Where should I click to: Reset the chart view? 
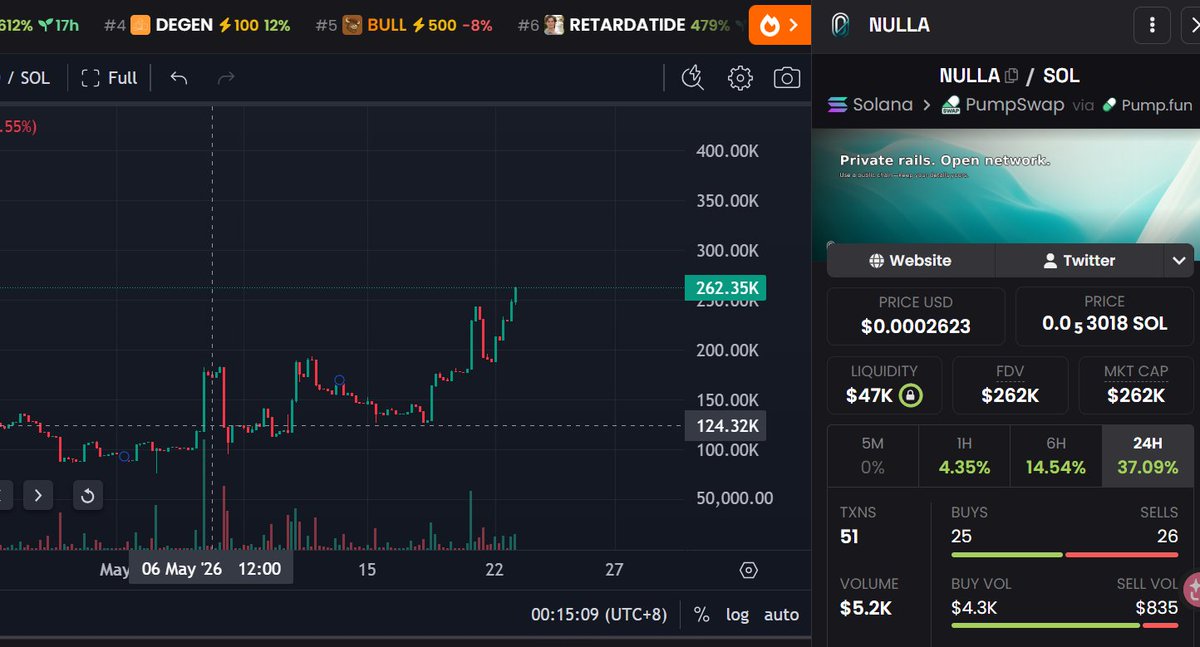[x=87, y=495]
